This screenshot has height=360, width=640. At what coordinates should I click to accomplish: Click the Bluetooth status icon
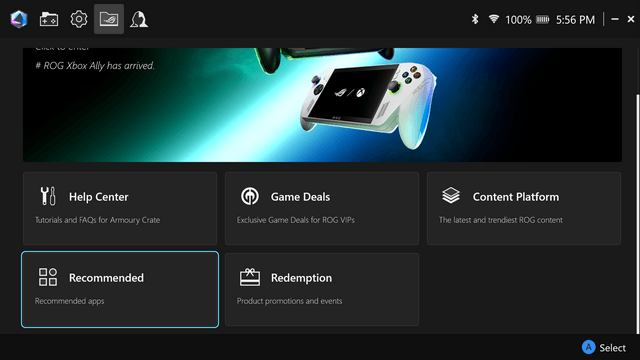[475, 19]
